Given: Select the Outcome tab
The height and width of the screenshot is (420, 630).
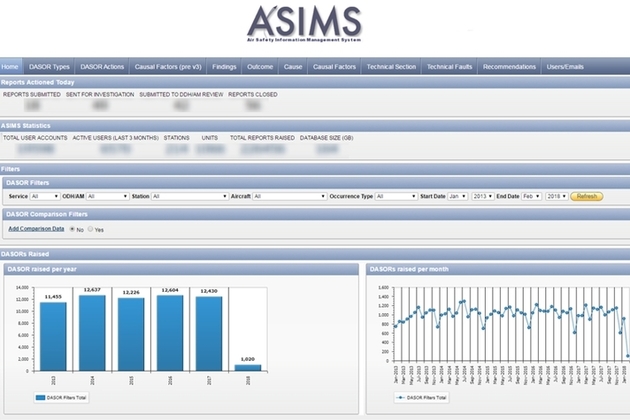Looking at the screenshot, I should (260, 67).
